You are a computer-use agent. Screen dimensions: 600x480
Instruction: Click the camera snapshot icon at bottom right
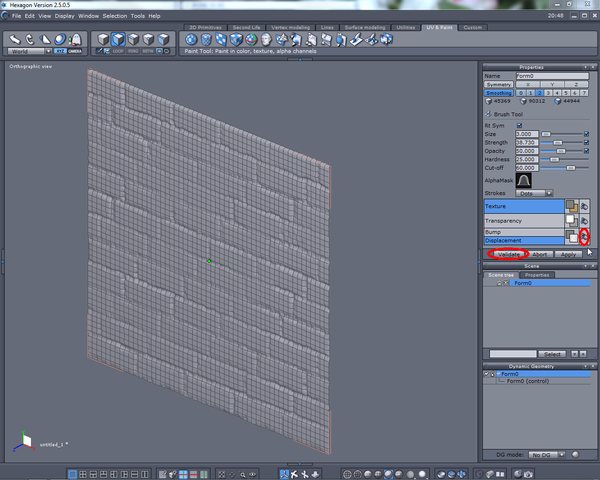point(528,474)
